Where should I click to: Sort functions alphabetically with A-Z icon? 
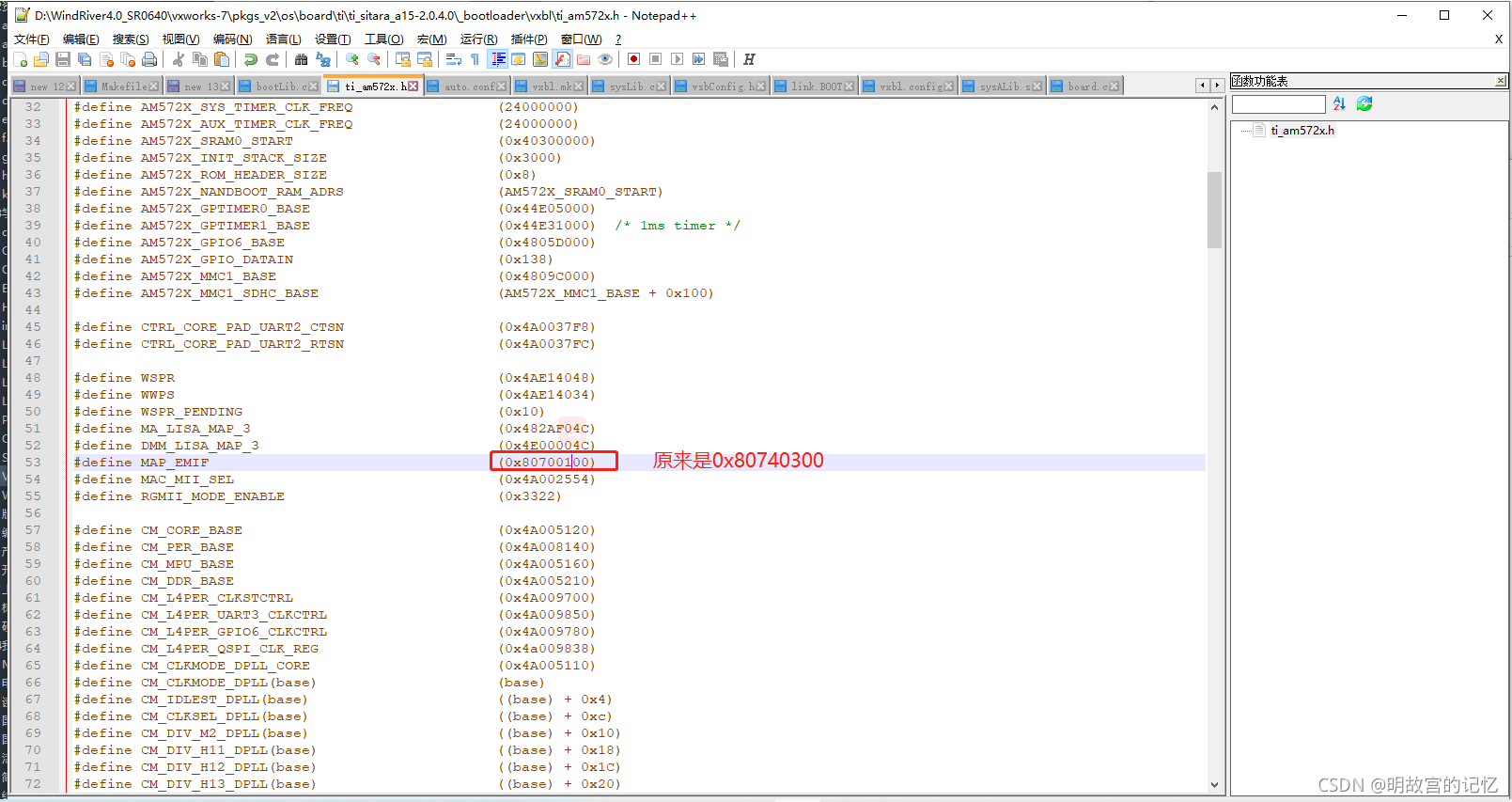point(1339,103)
